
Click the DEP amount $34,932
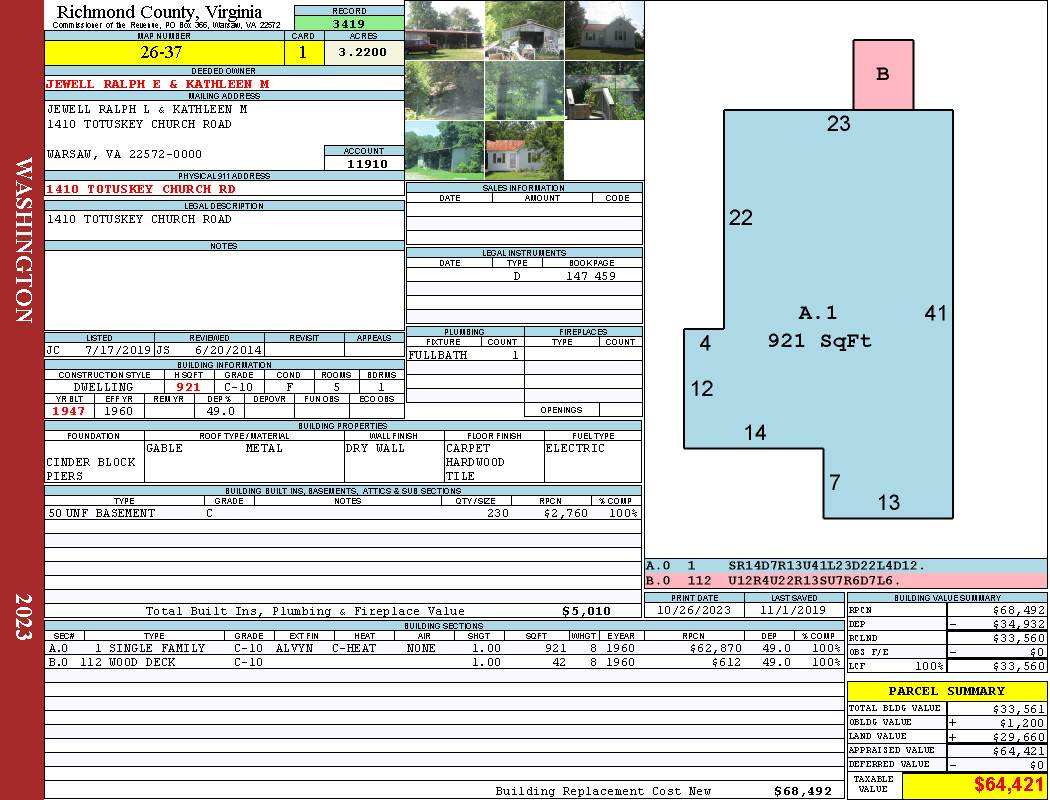(x=1017, y=624)
